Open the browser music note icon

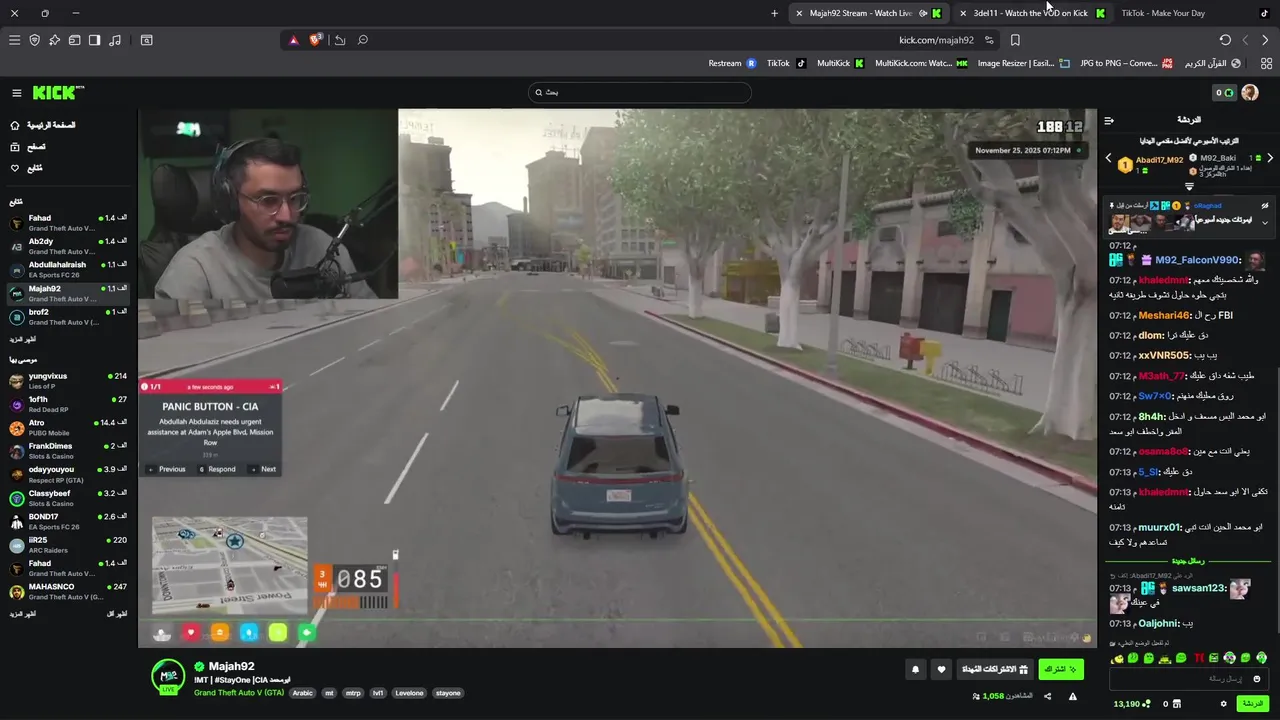point(115,40)
